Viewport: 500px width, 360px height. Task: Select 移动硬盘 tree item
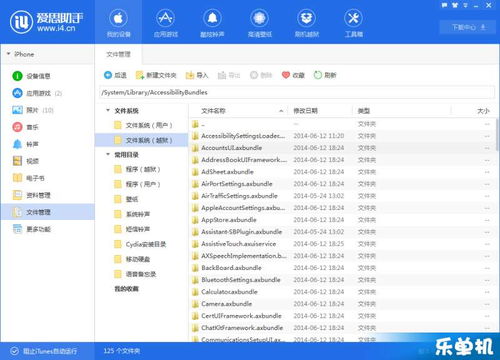click(142, 259)
